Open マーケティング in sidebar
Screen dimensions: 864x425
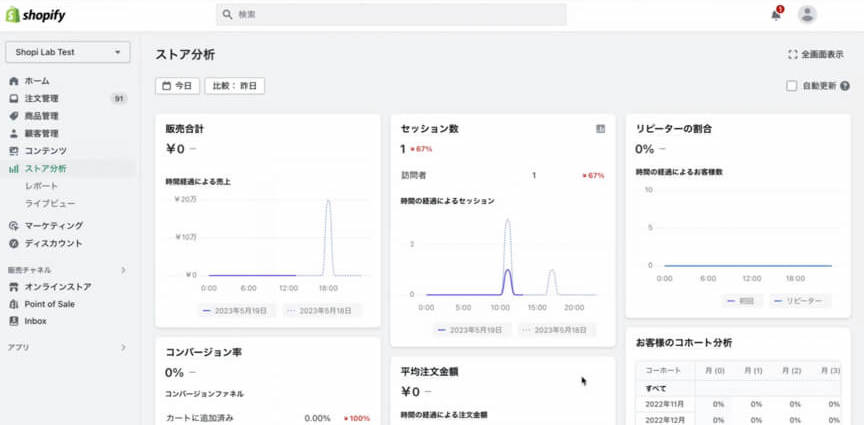click(54, 225)
